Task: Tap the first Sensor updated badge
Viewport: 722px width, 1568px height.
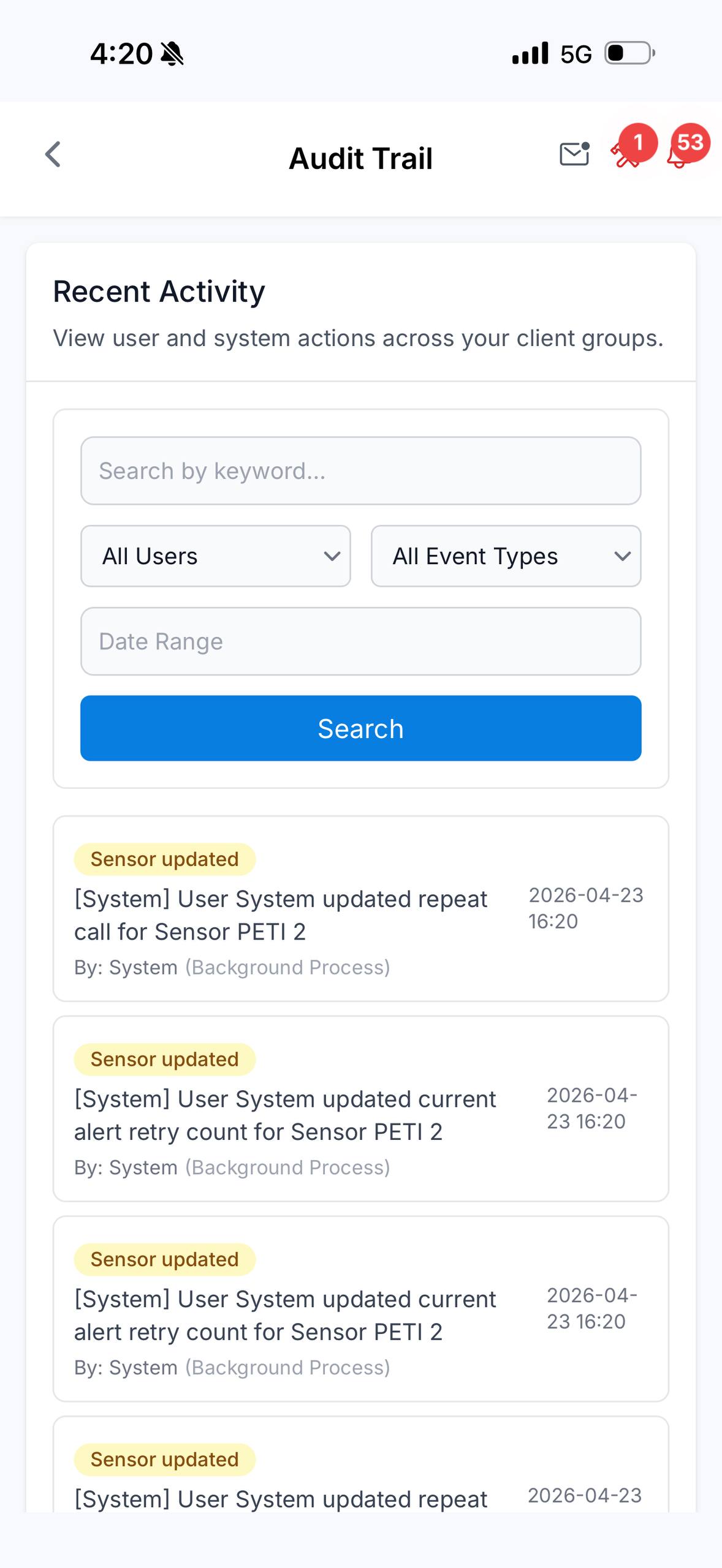Action: [165, 859]
